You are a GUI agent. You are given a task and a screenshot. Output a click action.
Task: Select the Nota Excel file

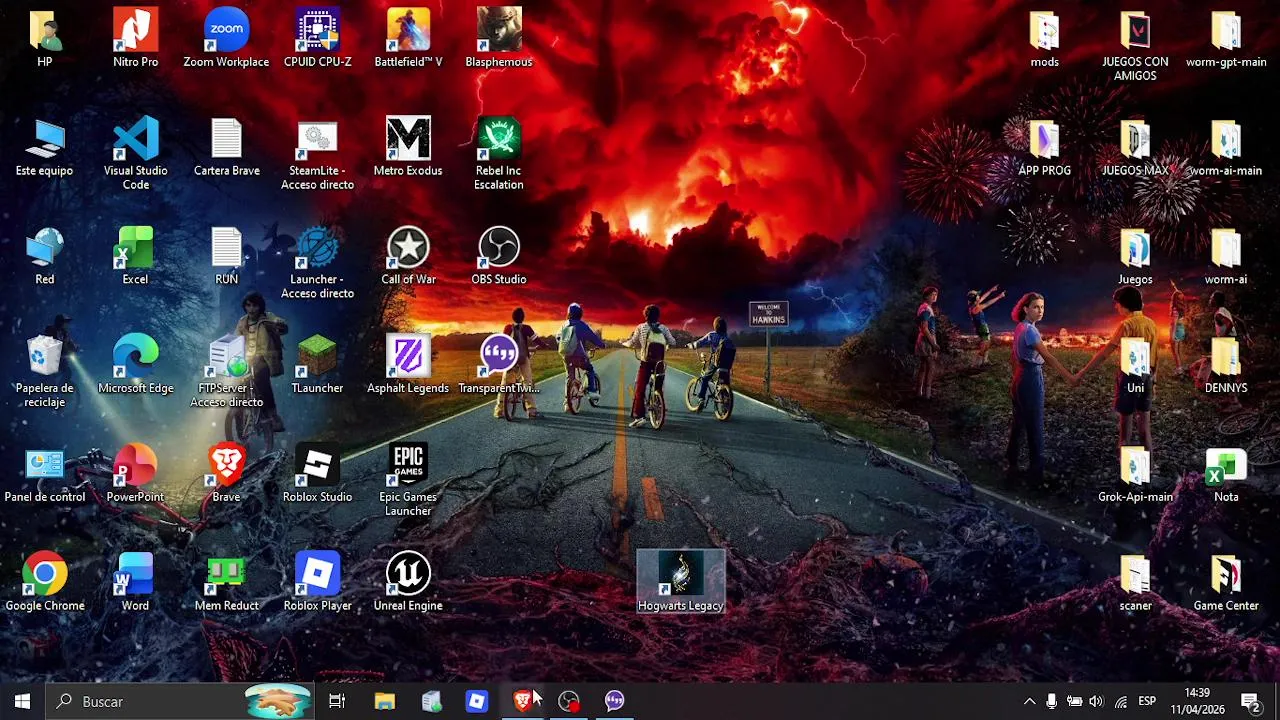1226,474
